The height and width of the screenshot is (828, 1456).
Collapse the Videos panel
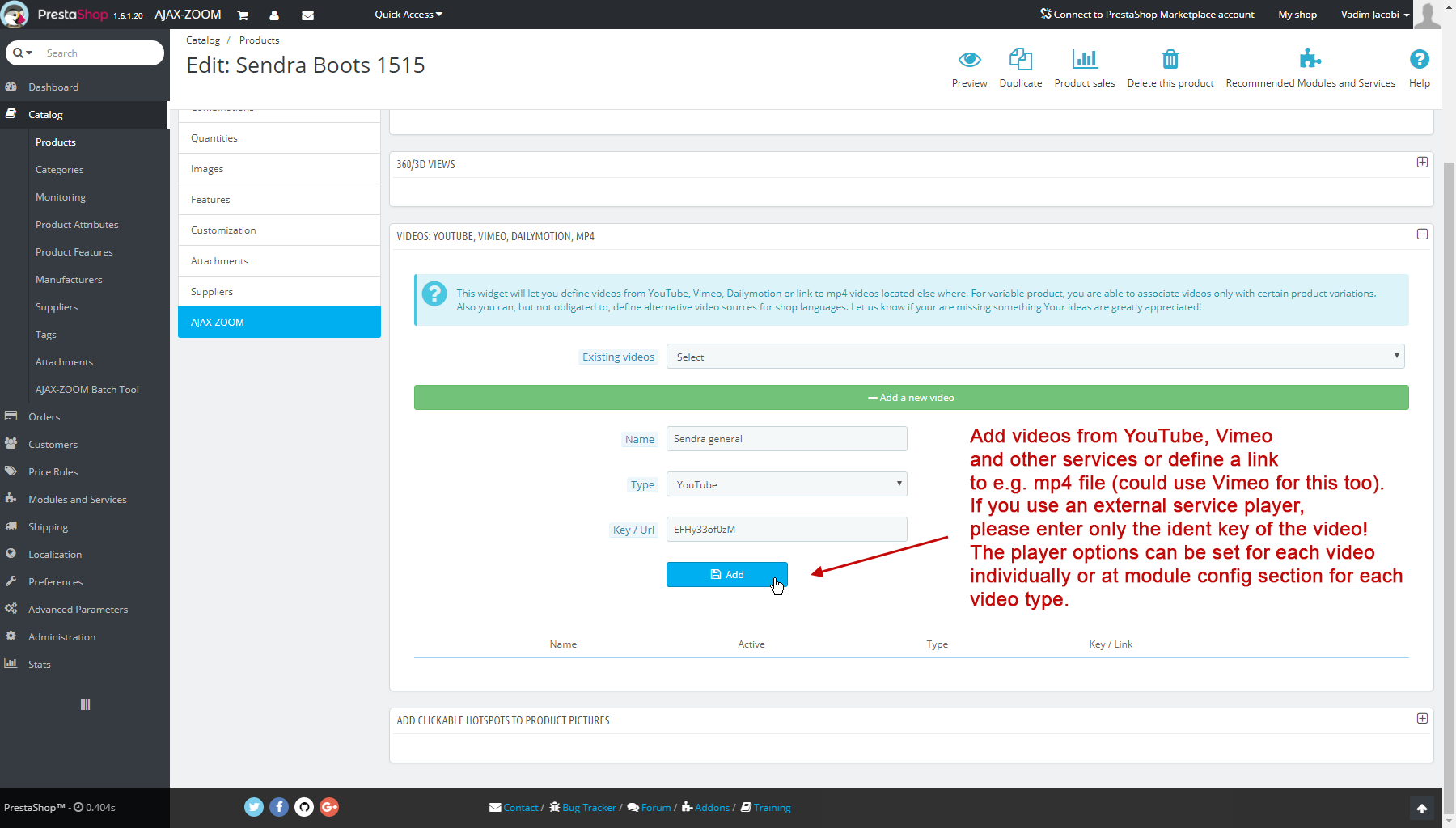(x=1422, y=234)
